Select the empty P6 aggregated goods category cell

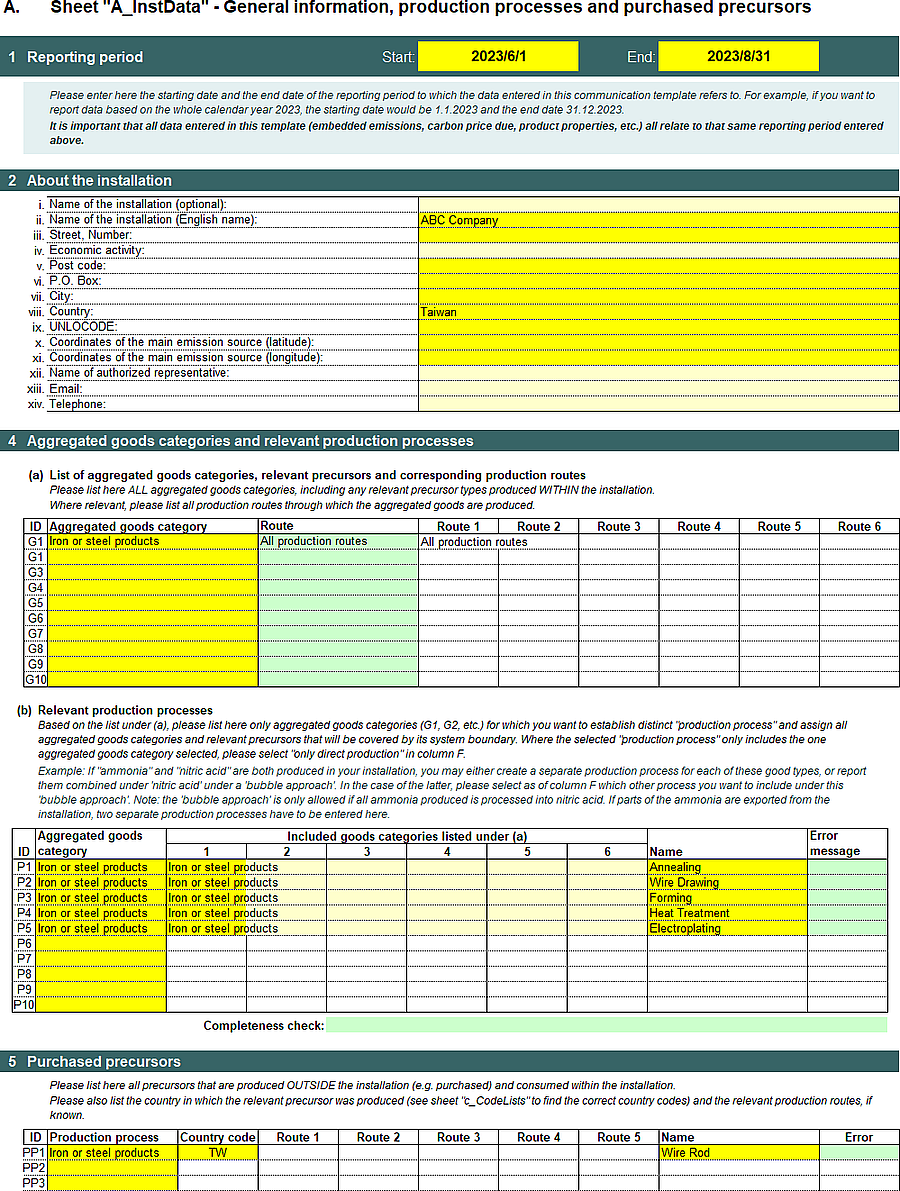click(101, 943)
